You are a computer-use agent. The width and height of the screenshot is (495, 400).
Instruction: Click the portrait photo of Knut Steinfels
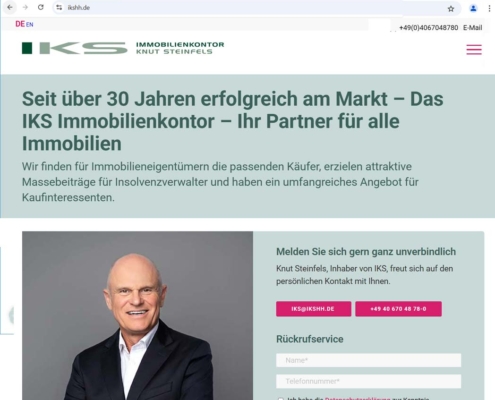pos(137,316)
